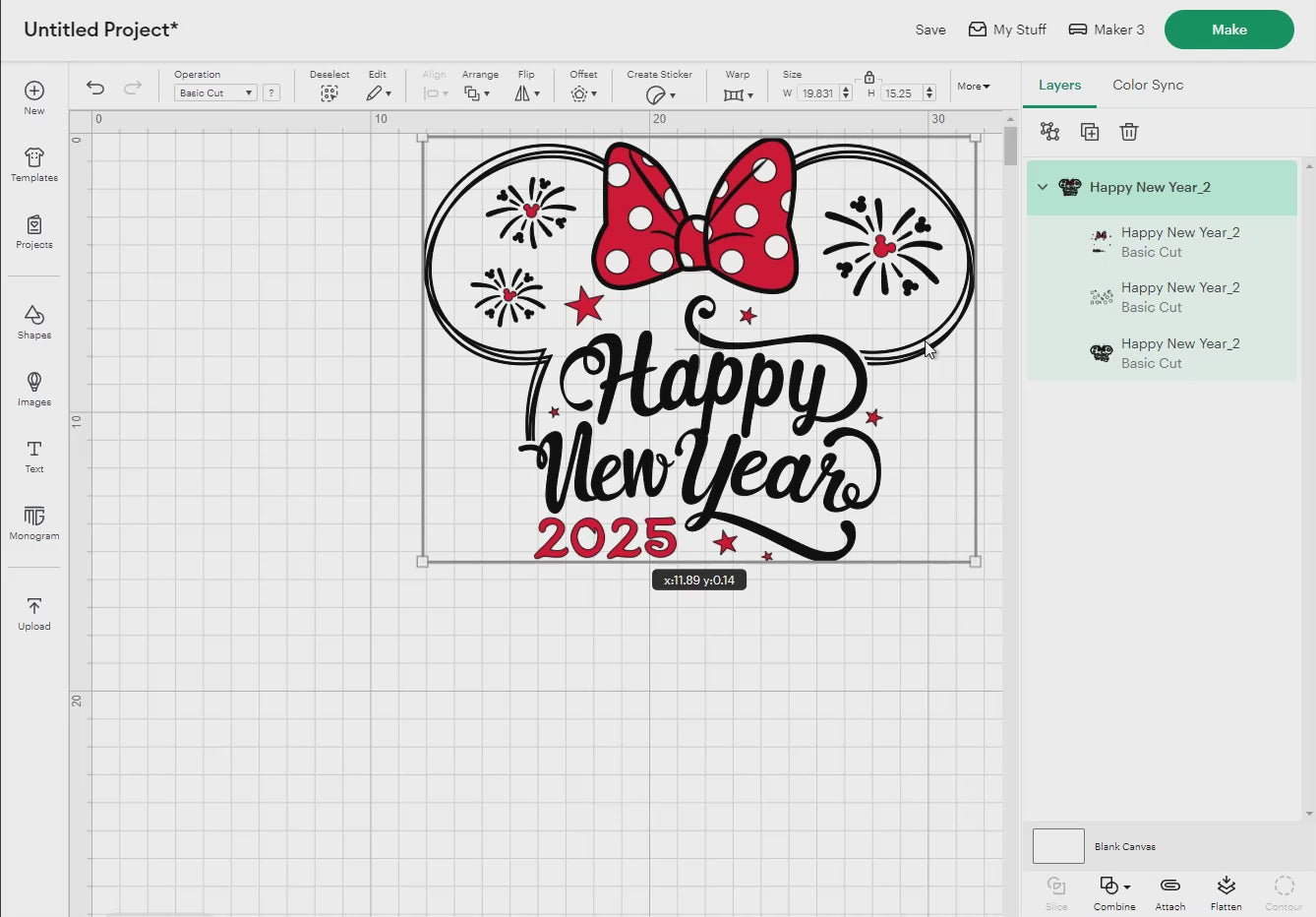Viewport: 1316px width, 917px height.
Task: Open the Create Sticker dropdown
Action: (660, 94)
